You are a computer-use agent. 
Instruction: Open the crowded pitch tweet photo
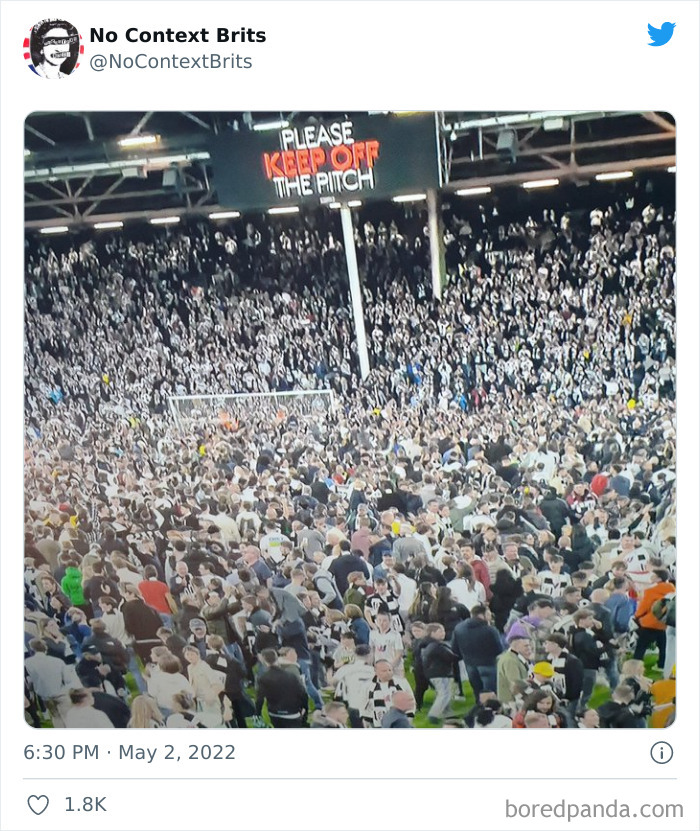350,419
